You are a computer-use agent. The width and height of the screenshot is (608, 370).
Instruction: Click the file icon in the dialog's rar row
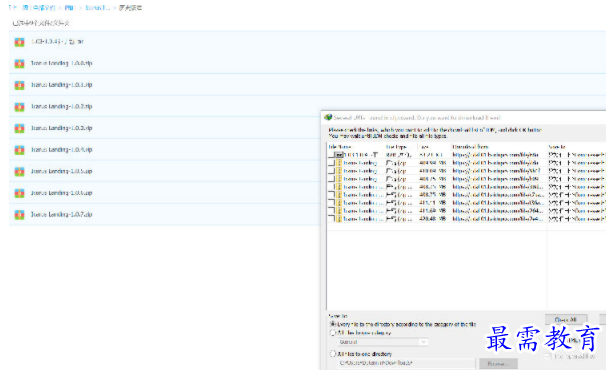pyautogui.click(x=339, y=155)
